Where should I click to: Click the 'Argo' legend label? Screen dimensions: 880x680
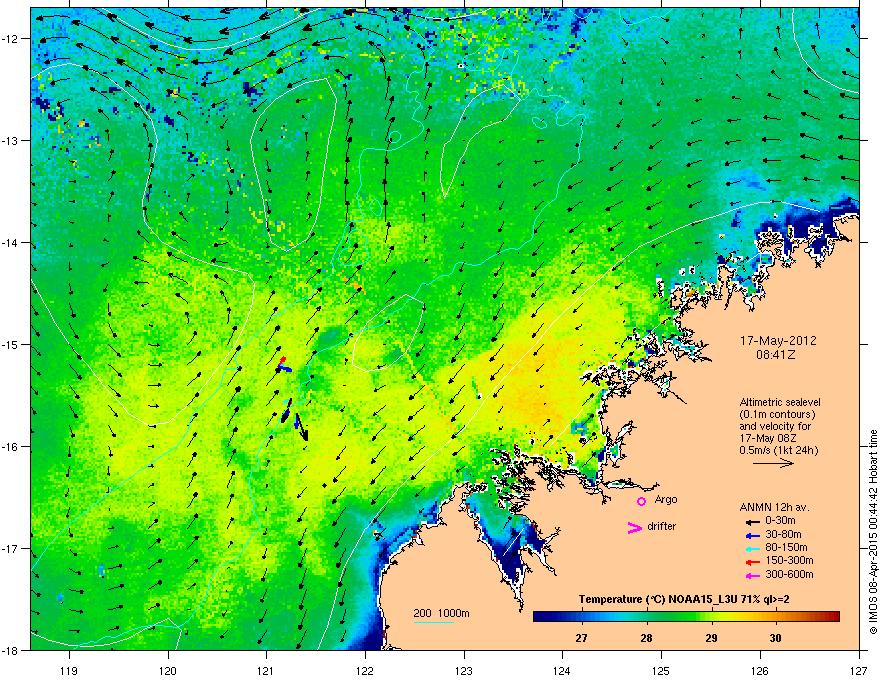666,499
